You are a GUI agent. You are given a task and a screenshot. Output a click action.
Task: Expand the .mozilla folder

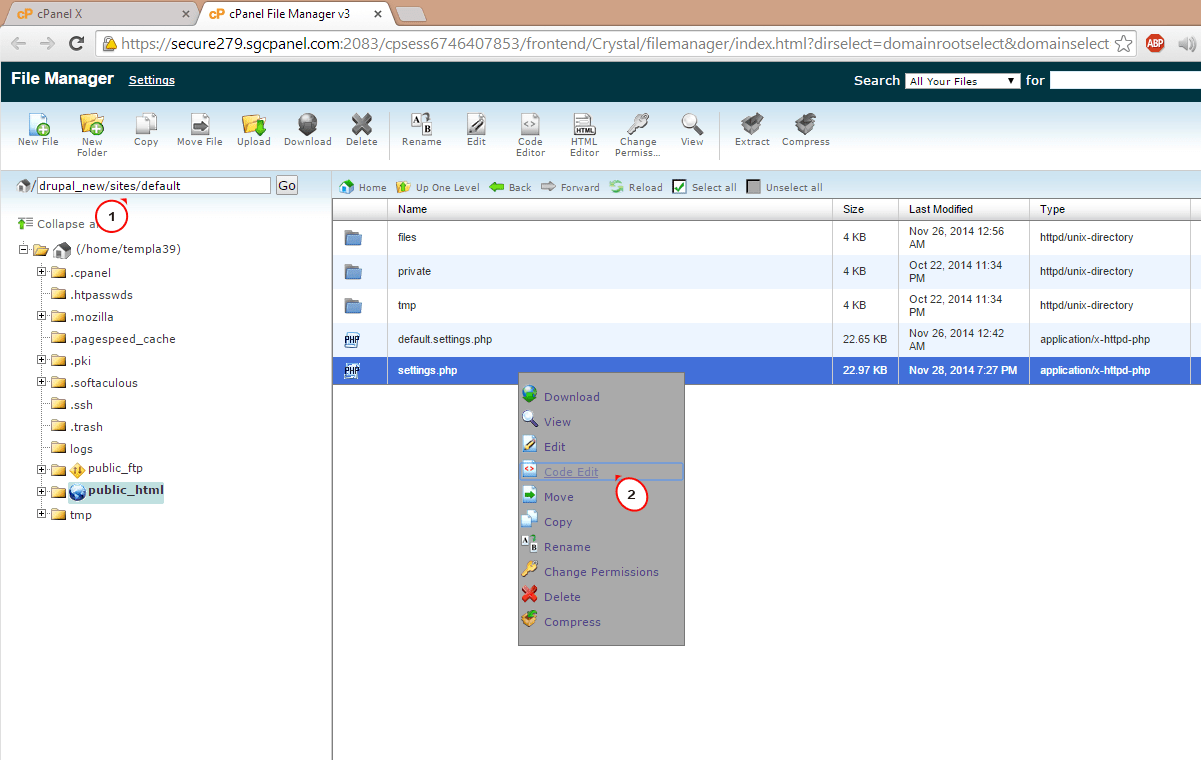[x=42, y=316]
